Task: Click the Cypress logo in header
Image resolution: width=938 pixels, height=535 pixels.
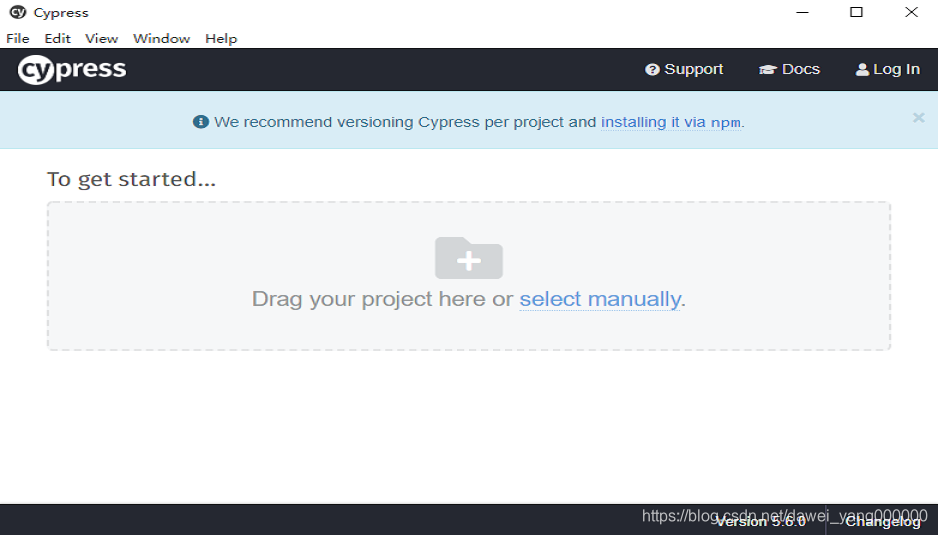Action: pos(72,69)
